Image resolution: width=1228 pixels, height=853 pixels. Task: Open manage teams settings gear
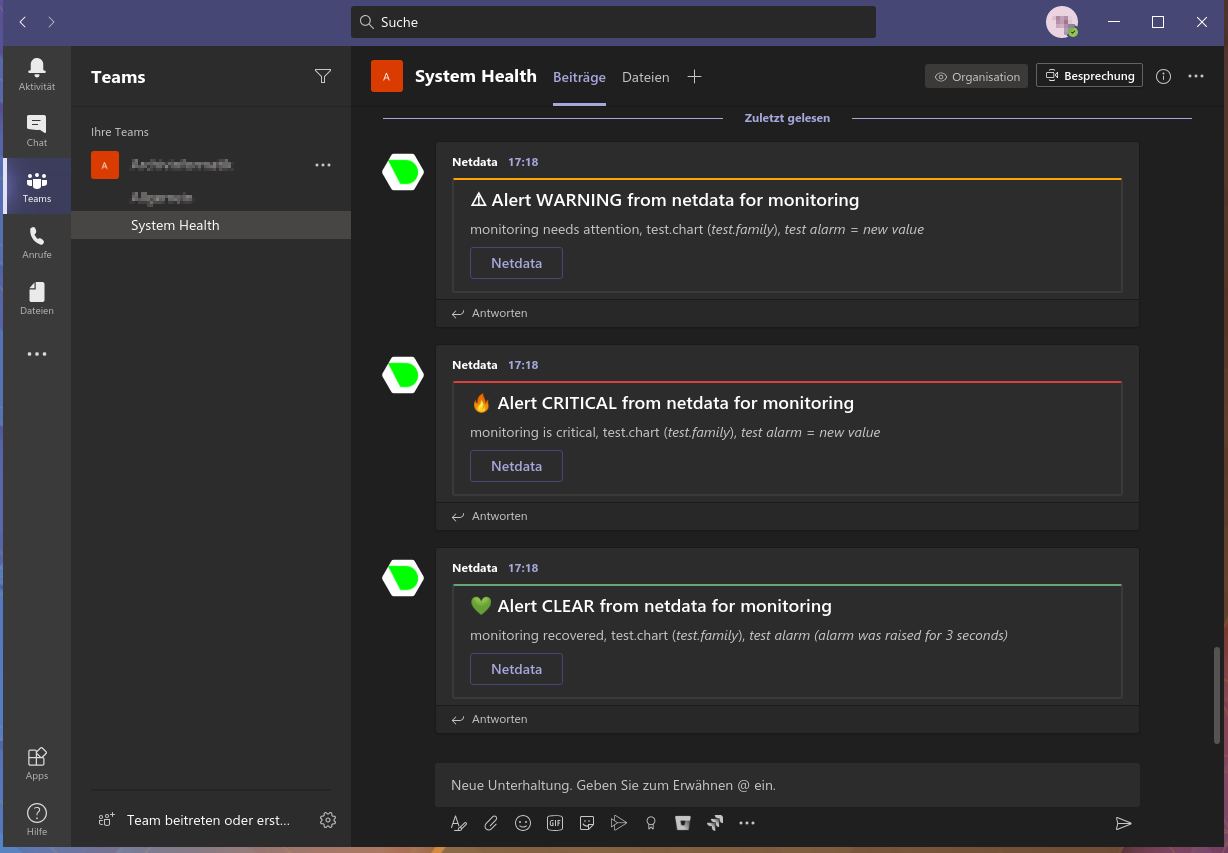point(328,820)
